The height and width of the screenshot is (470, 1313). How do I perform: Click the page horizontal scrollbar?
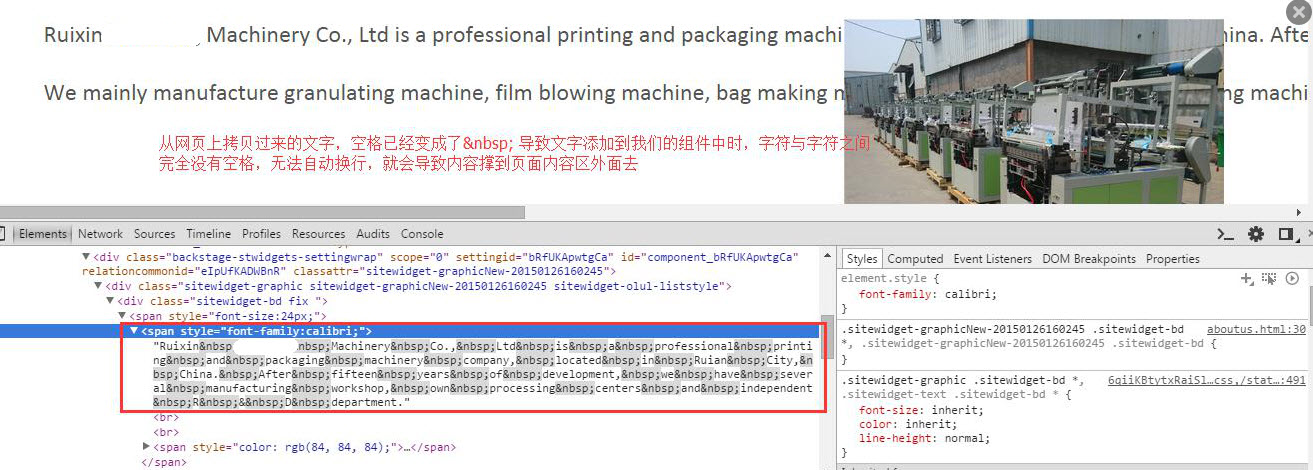click(262, 212)
